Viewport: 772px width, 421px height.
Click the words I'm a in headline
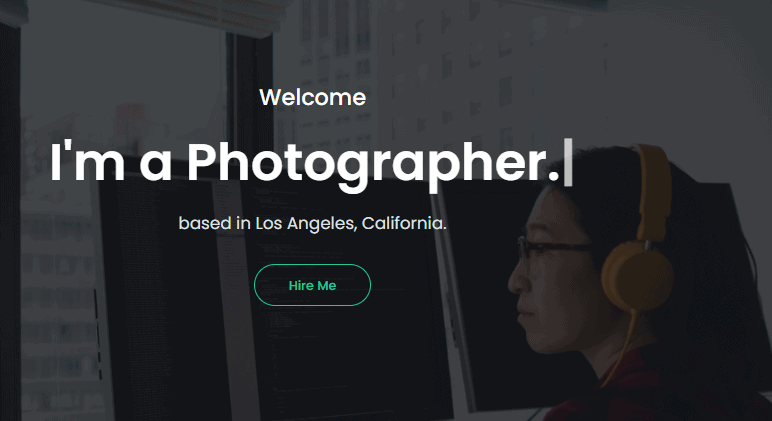tap(111, 162)
